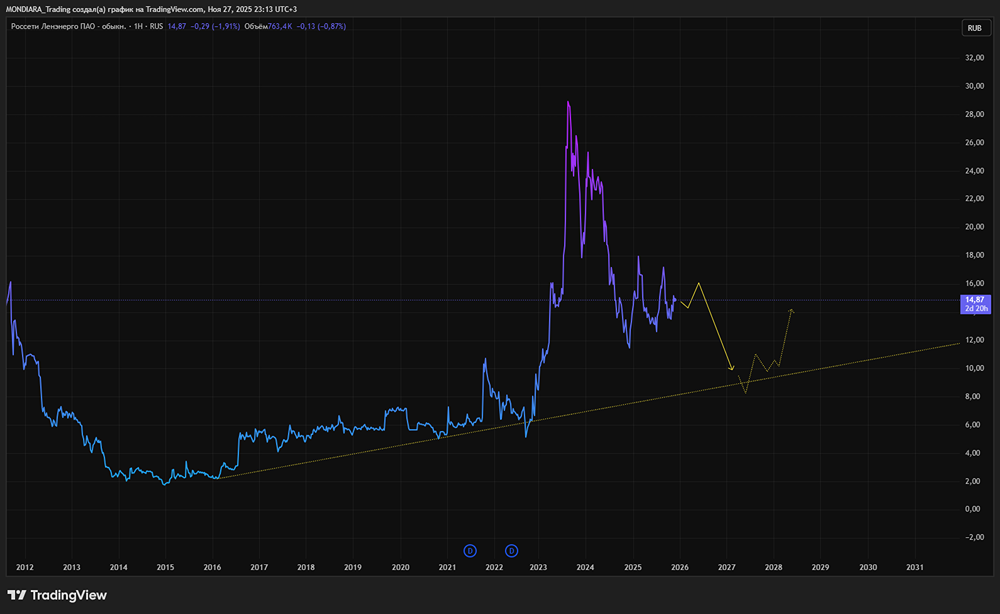Click the 2028 label on the time axis
Viewport: 1000px width, 614px height.
tap(773, 567)
